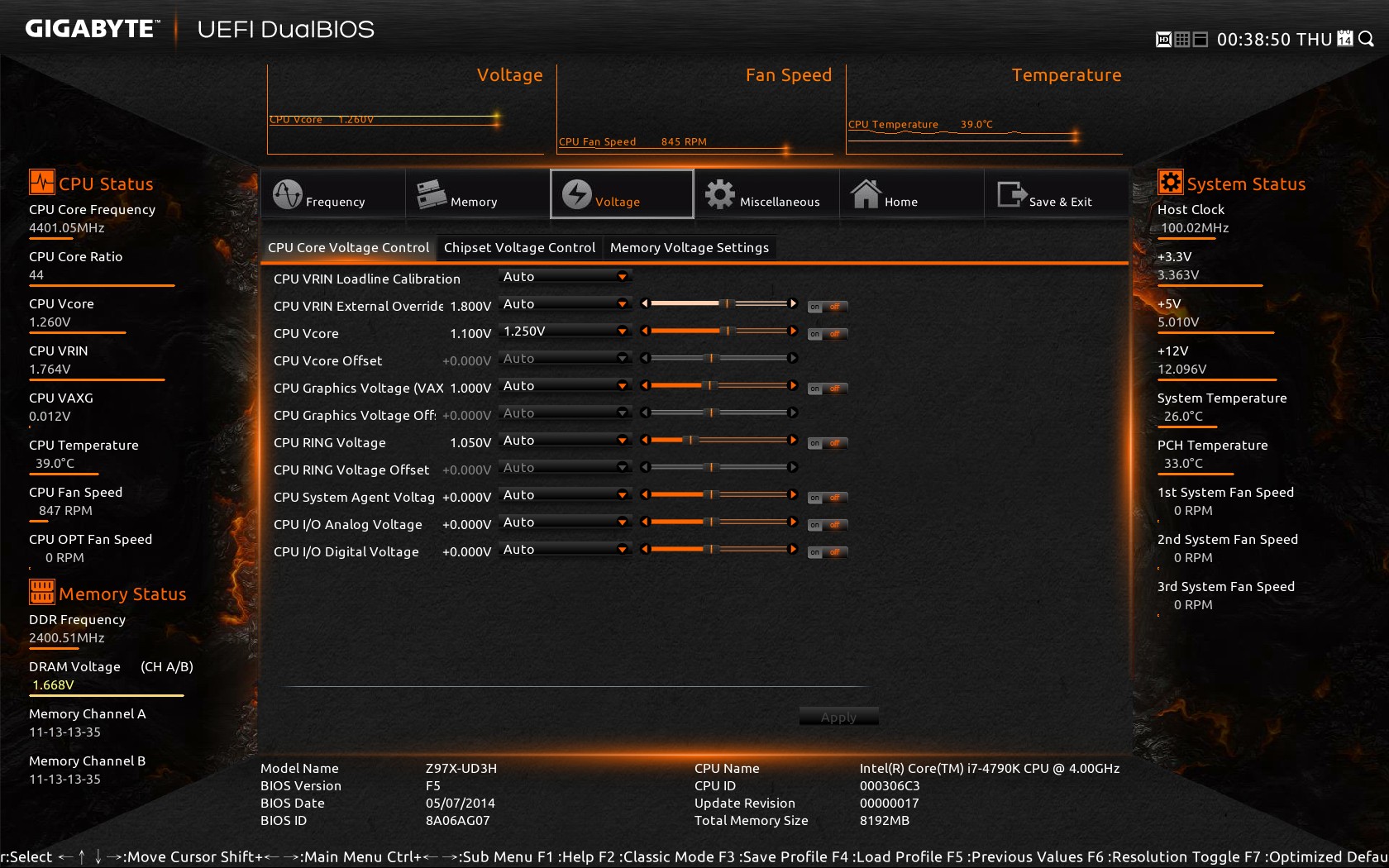Screen dimensions: 1389x868
Task: Open CPU Vcore Offset dropdown
Action: [566, 359]
